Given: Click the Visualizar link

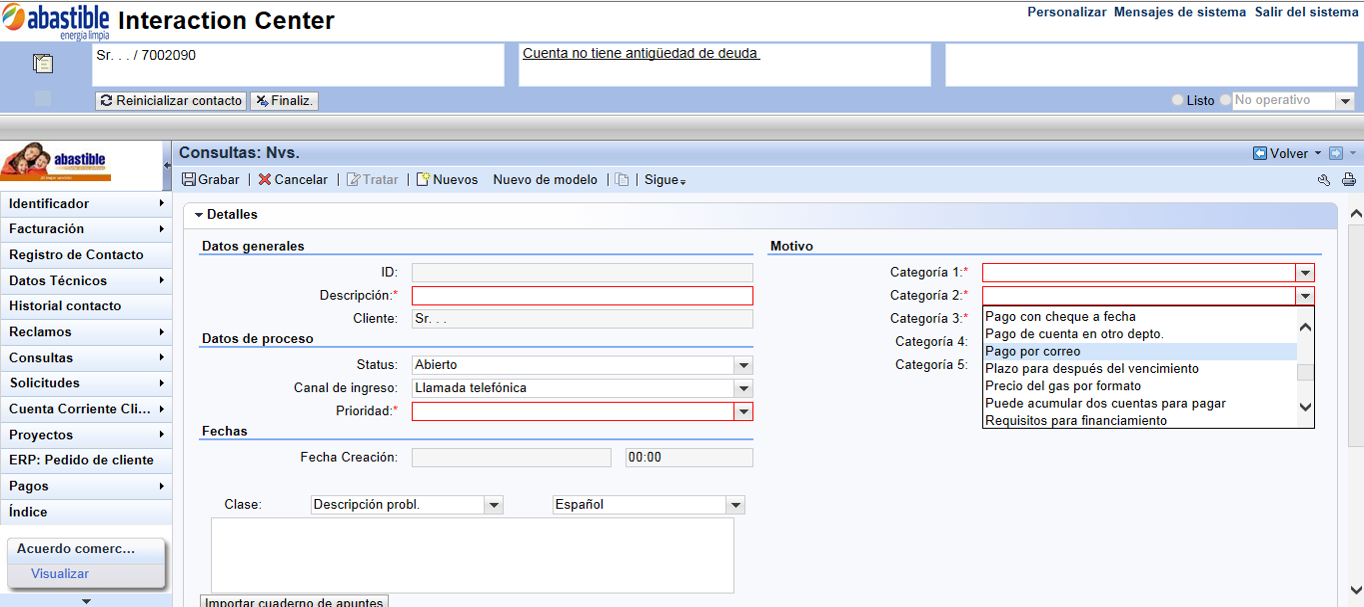Looking at the screenshot, I should [60, 574].
